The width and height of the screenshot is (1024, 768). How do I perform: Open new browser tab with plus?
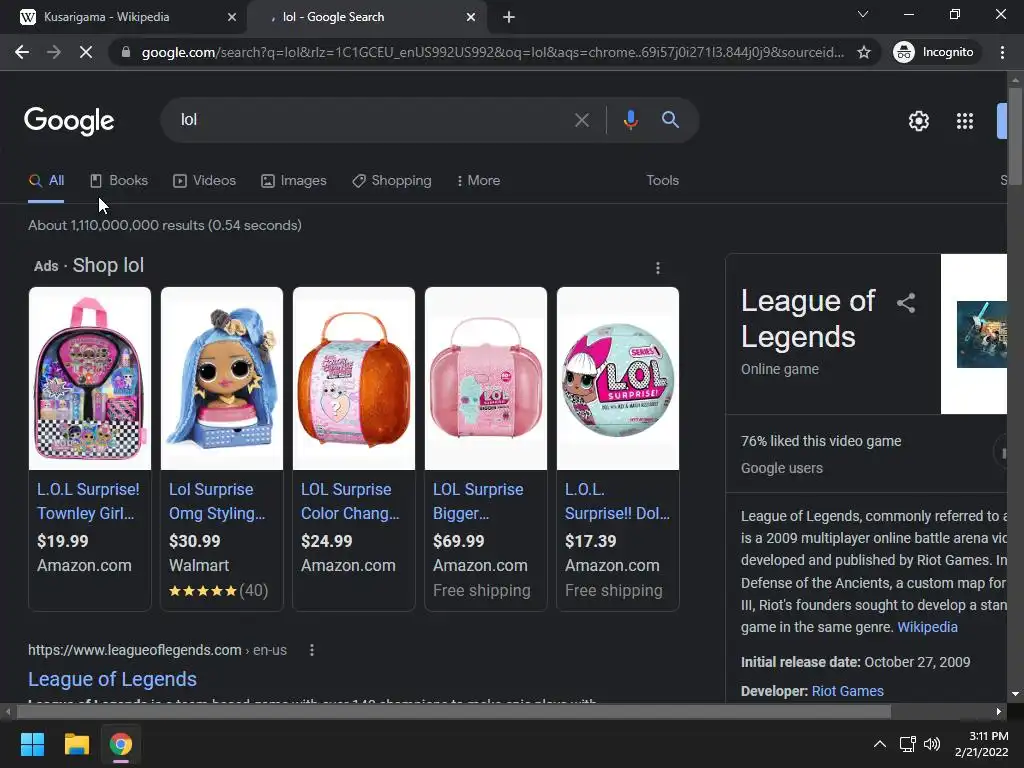(x=509, y=18)
